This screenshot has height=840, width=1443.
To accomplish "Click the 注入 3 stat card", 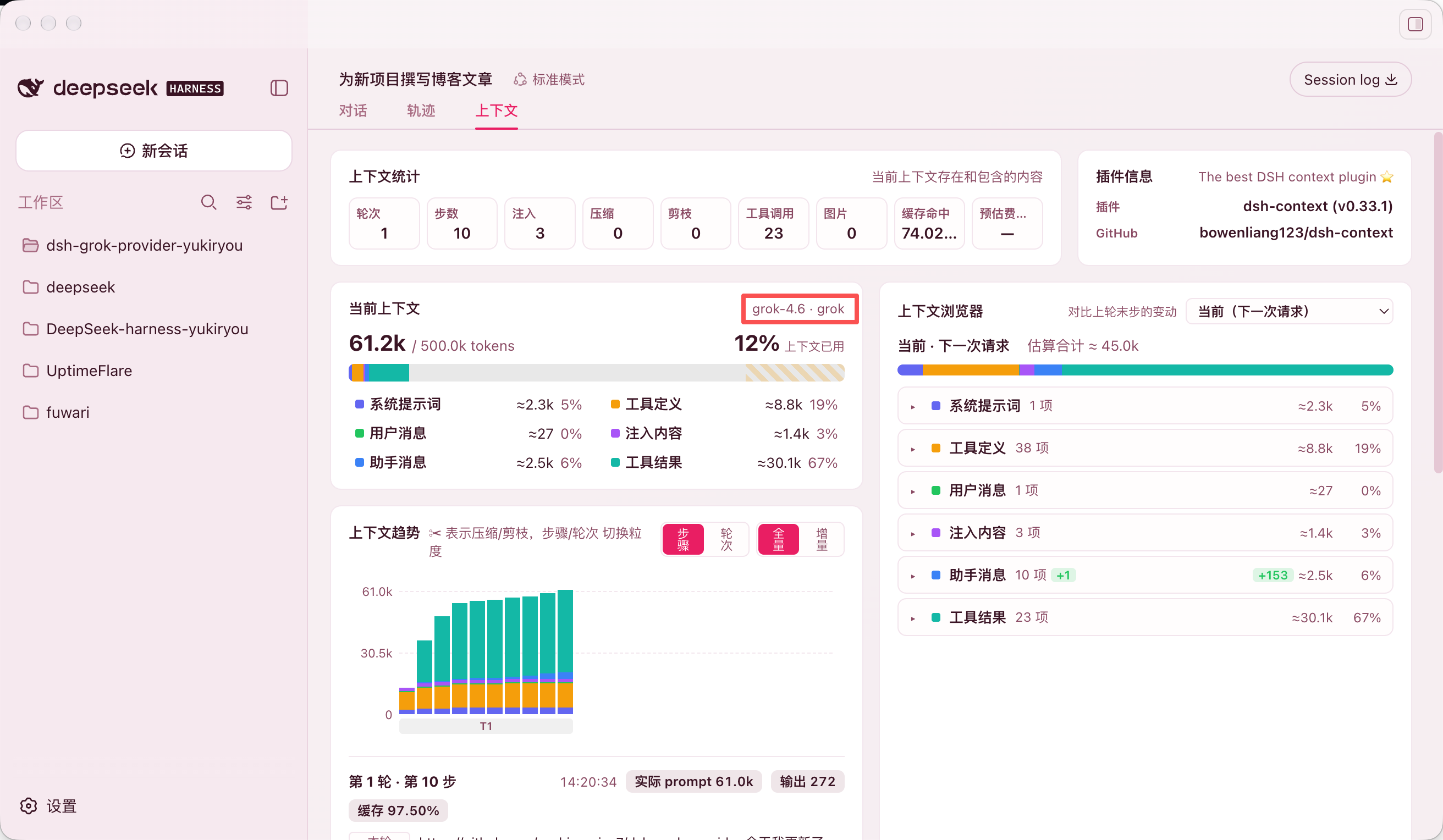I will coord(539,223).
